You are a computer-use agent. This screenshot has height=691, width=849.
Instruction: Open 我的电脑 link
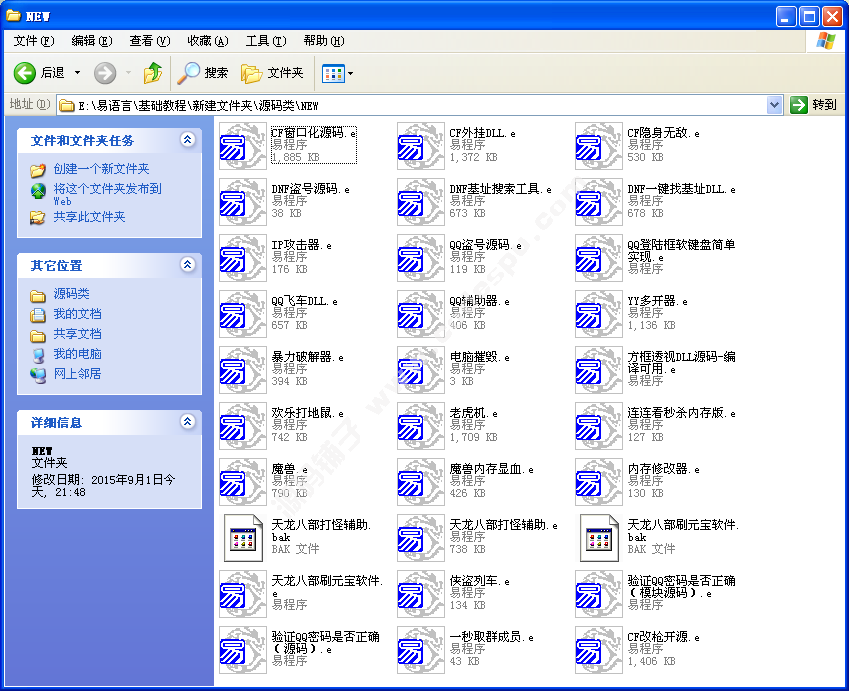click(77, 354)
